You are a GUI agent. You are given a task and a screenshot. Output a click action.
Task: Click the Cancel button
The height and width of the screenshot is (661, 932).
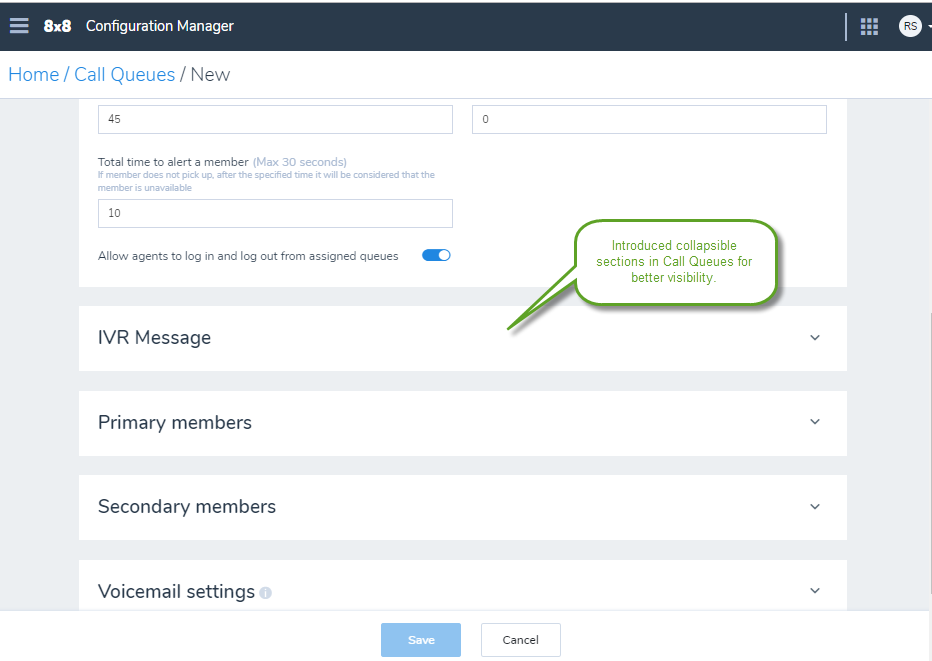tap(521, 640)
